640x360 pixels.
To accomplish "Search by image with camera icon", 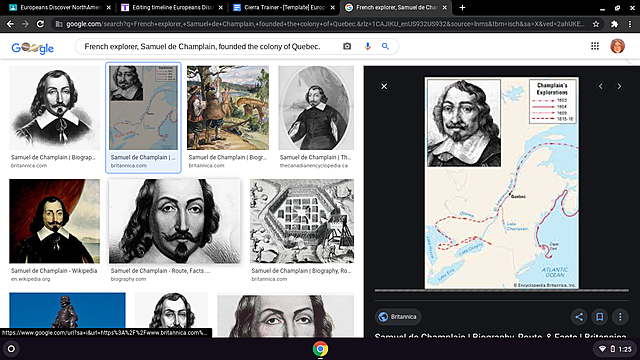I will click(347, 47).
